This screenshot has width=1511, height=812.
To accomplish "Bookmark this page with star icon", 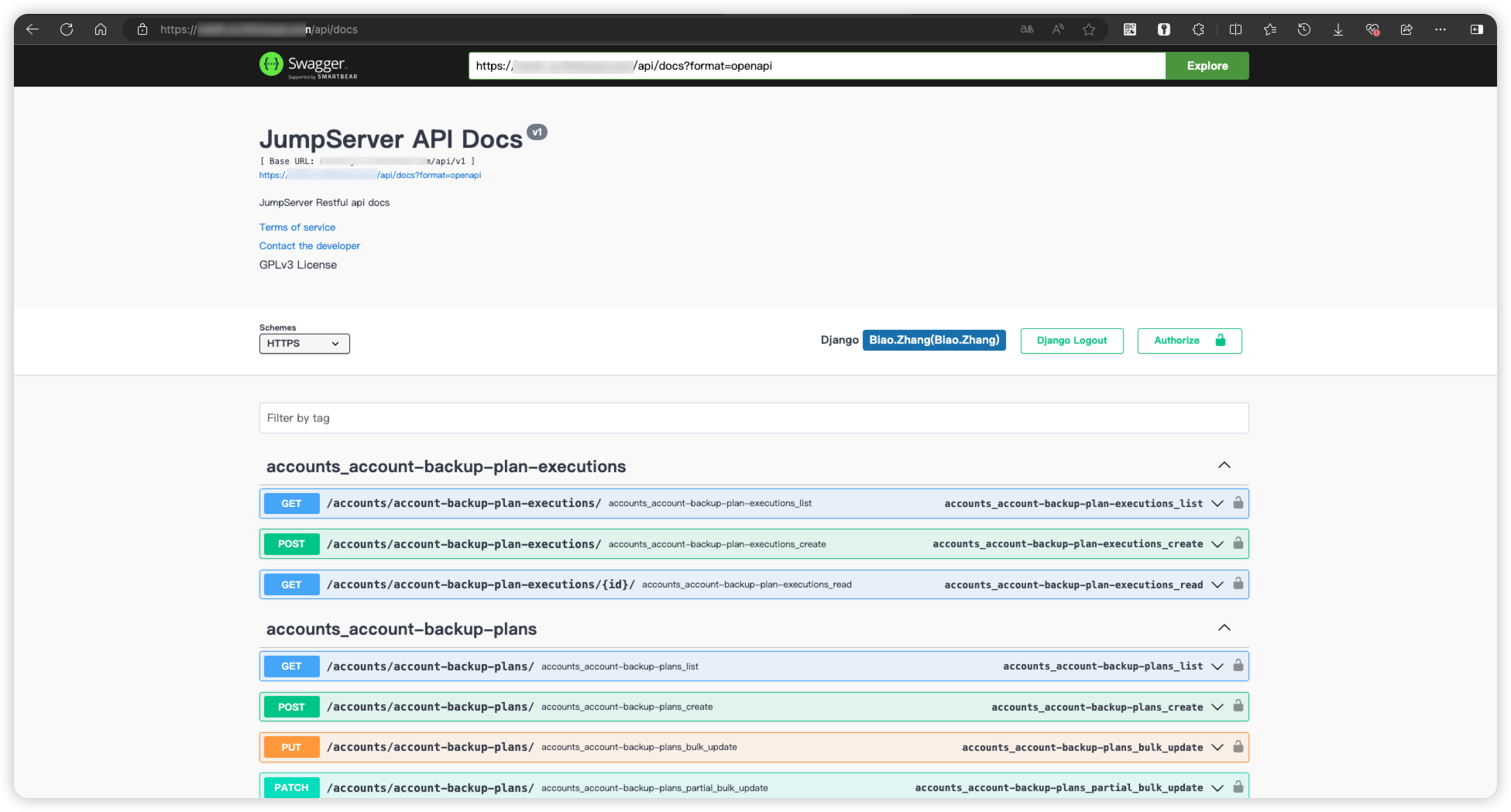I will 1089,29.
